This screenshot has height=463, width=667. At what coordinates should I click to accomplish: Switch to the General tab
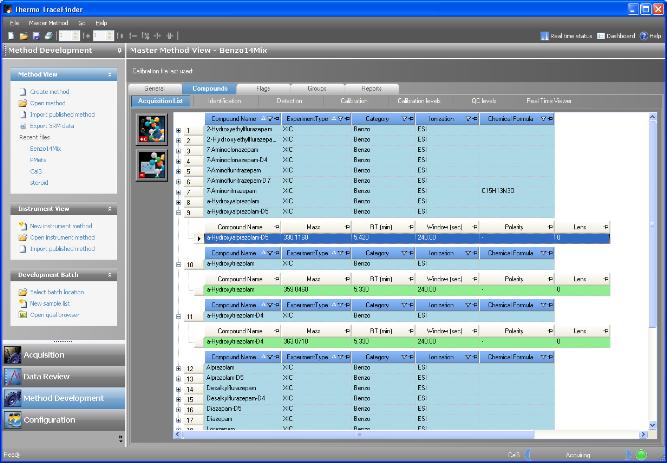tap(155, 89)
